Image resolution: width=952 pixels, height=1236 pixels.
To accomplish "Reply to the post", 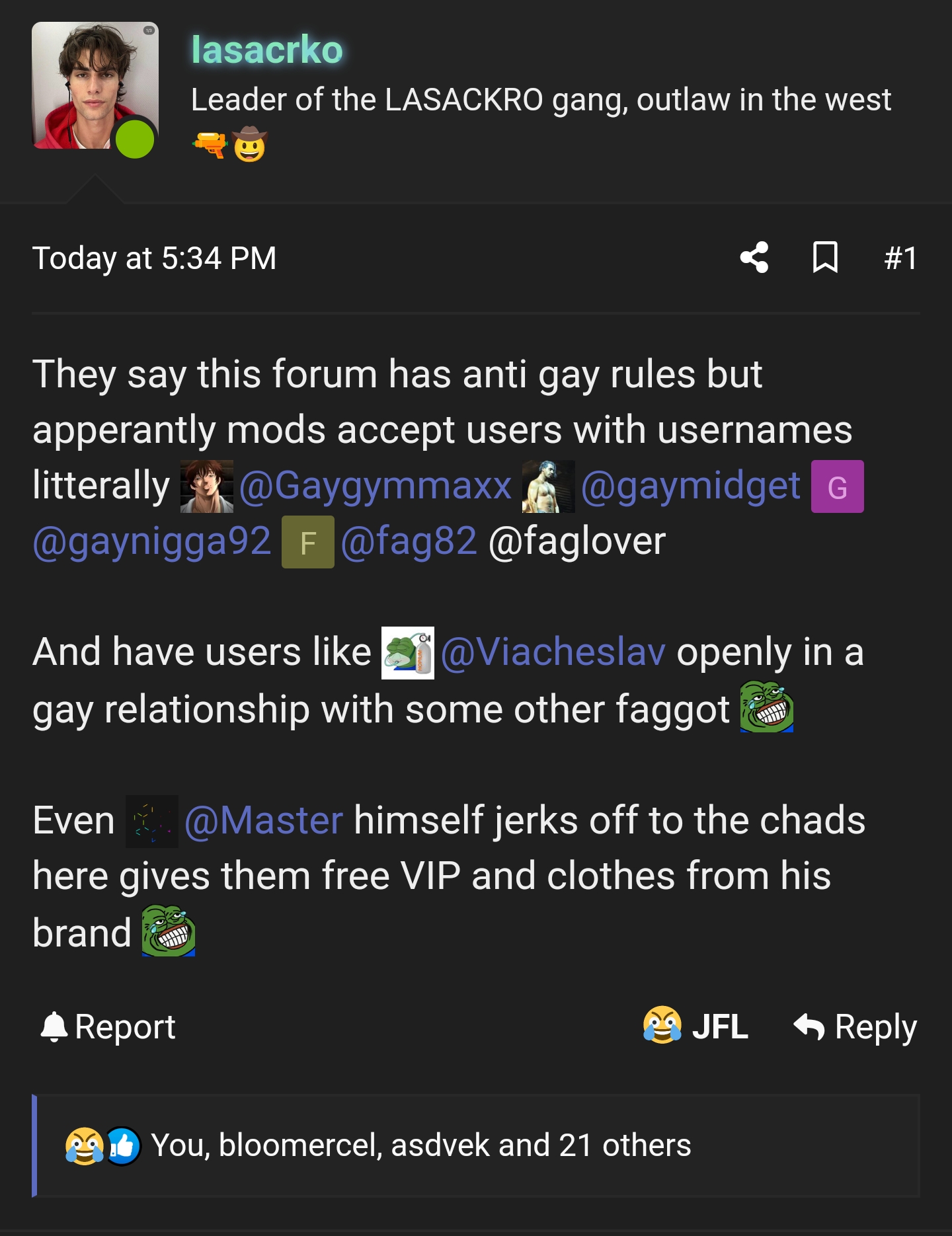I will pos(855,1027).
